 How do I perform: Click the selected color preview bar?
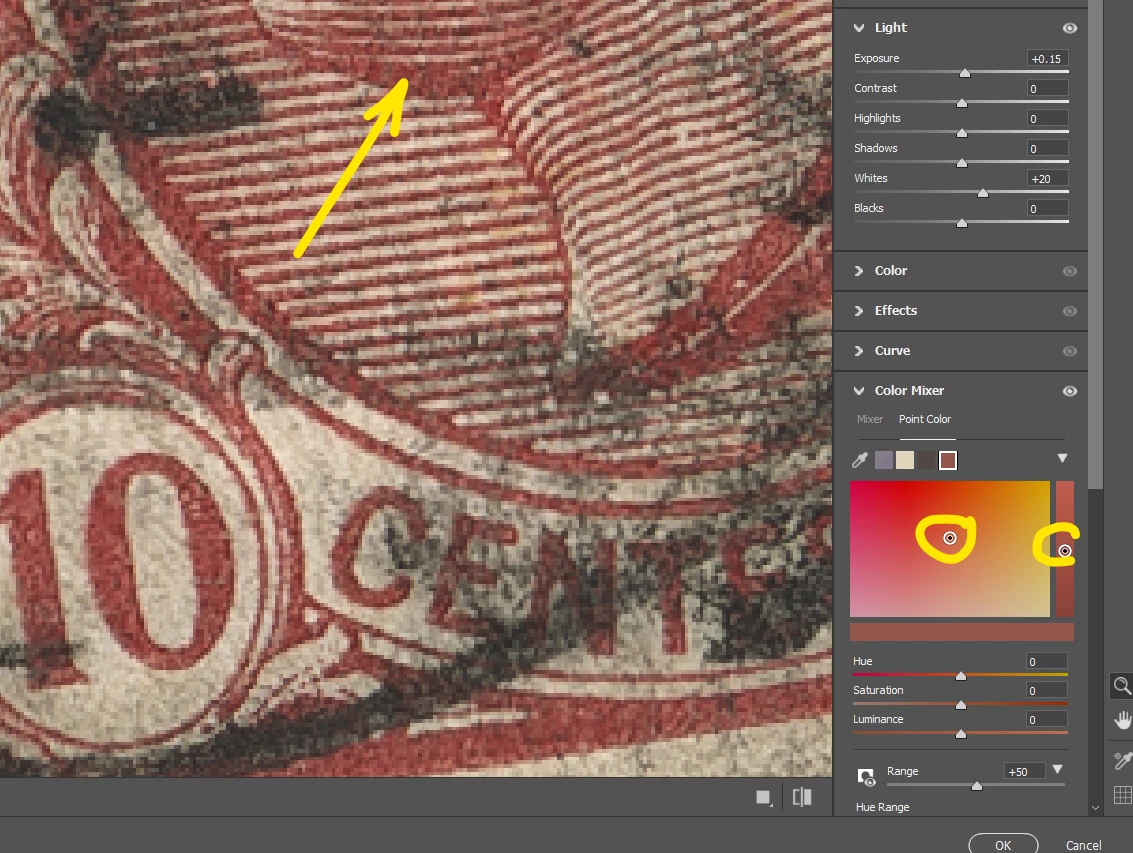[x=962, y=632]
